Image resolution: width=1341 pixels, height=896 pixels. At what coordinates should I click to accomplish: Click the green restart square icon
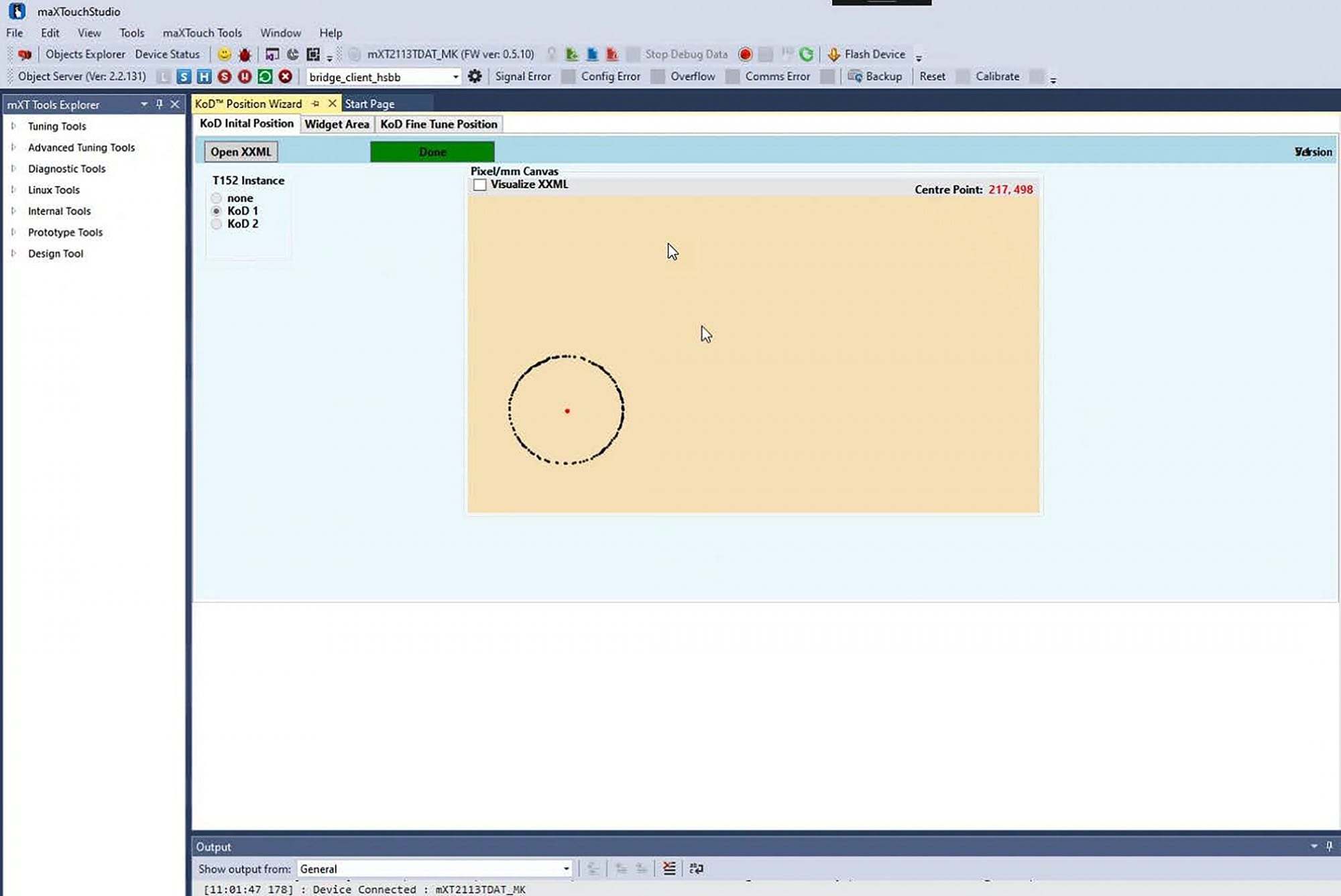265,76
